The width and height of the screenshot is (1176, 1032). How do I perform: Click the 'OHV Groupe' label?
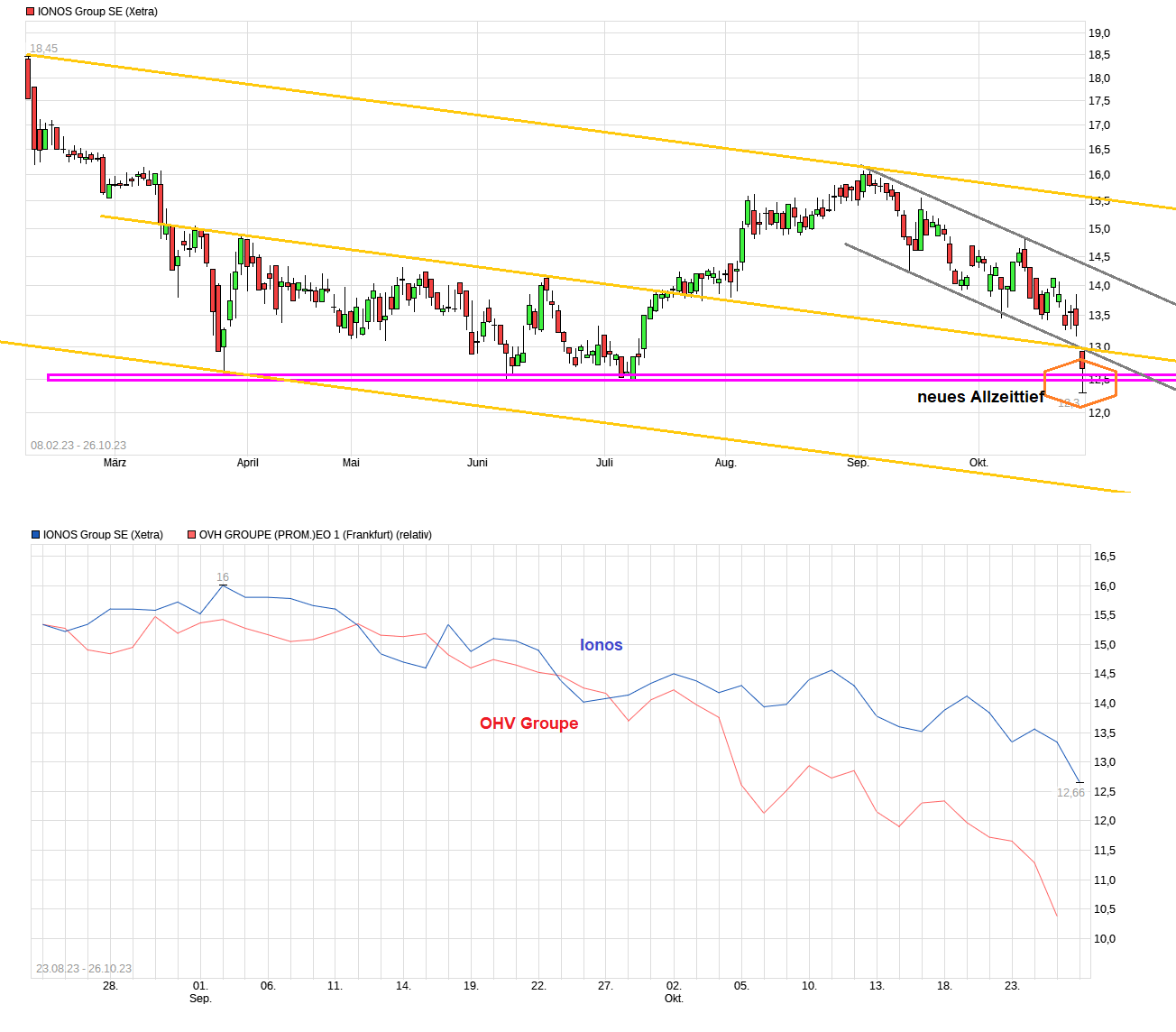click(x=528, y=723)
